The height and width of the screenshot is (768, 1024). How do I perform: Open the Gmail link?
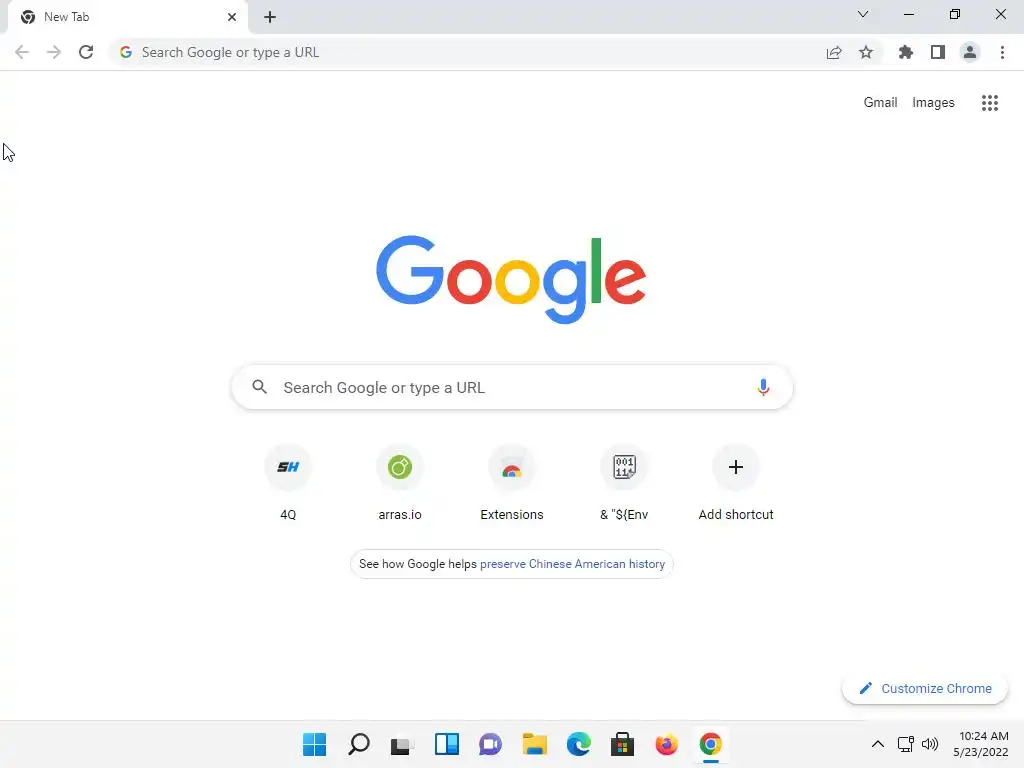[x=880, y=103]
